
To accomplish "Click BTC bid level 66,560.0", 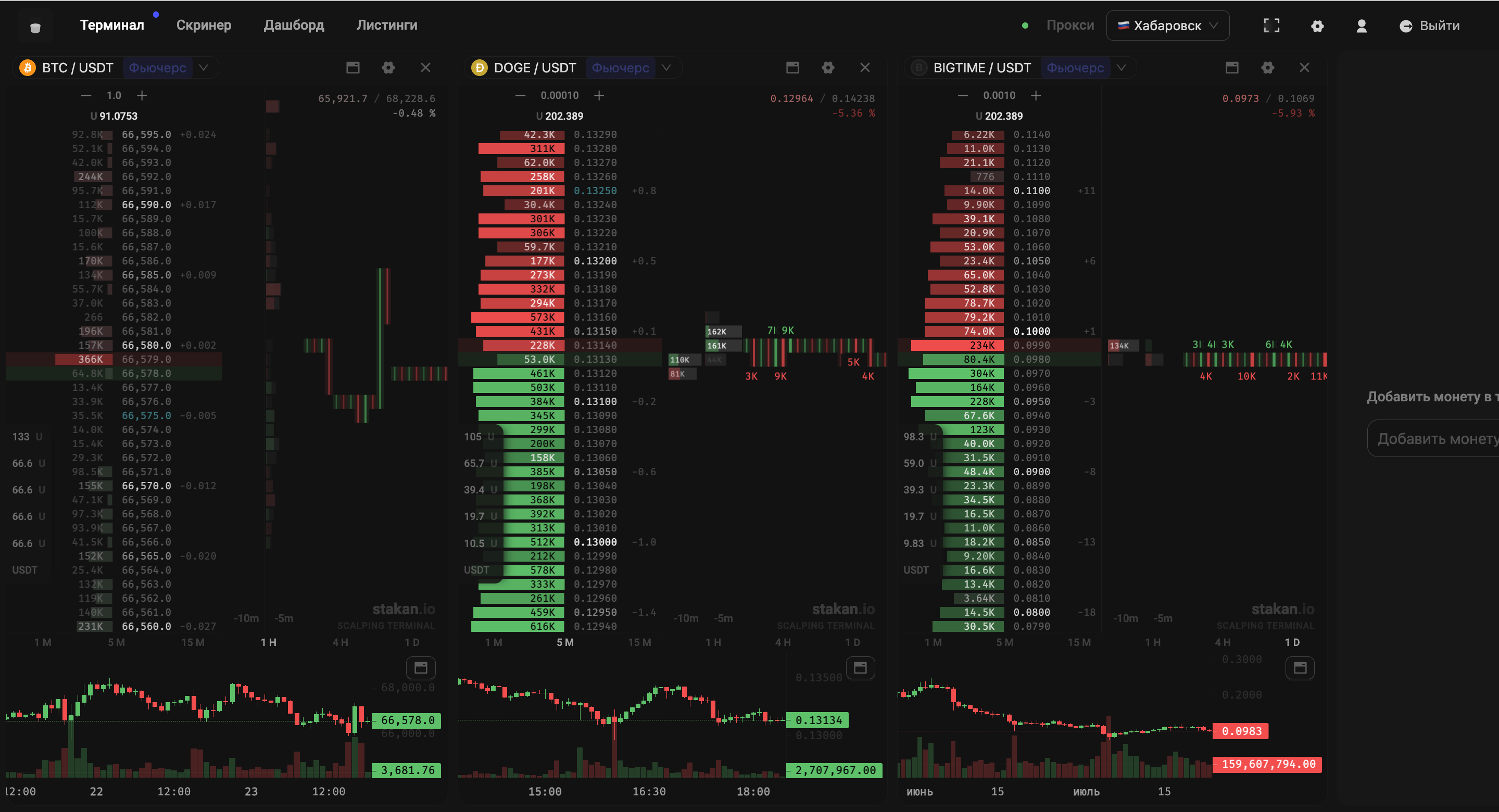I will click(x=114, y=627).
